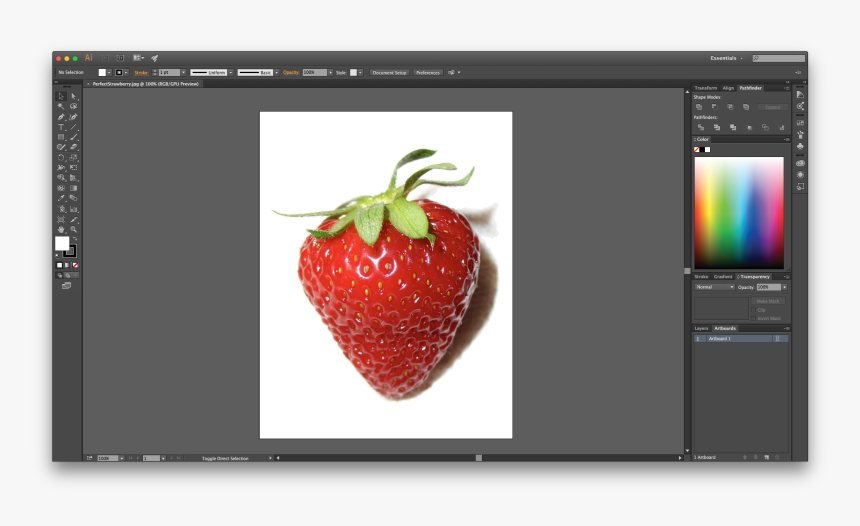Image resolution: width=860 pixels, height=526 pixels.
Task: Swap fill and stroke arrows icon
Action: point(75,239)
